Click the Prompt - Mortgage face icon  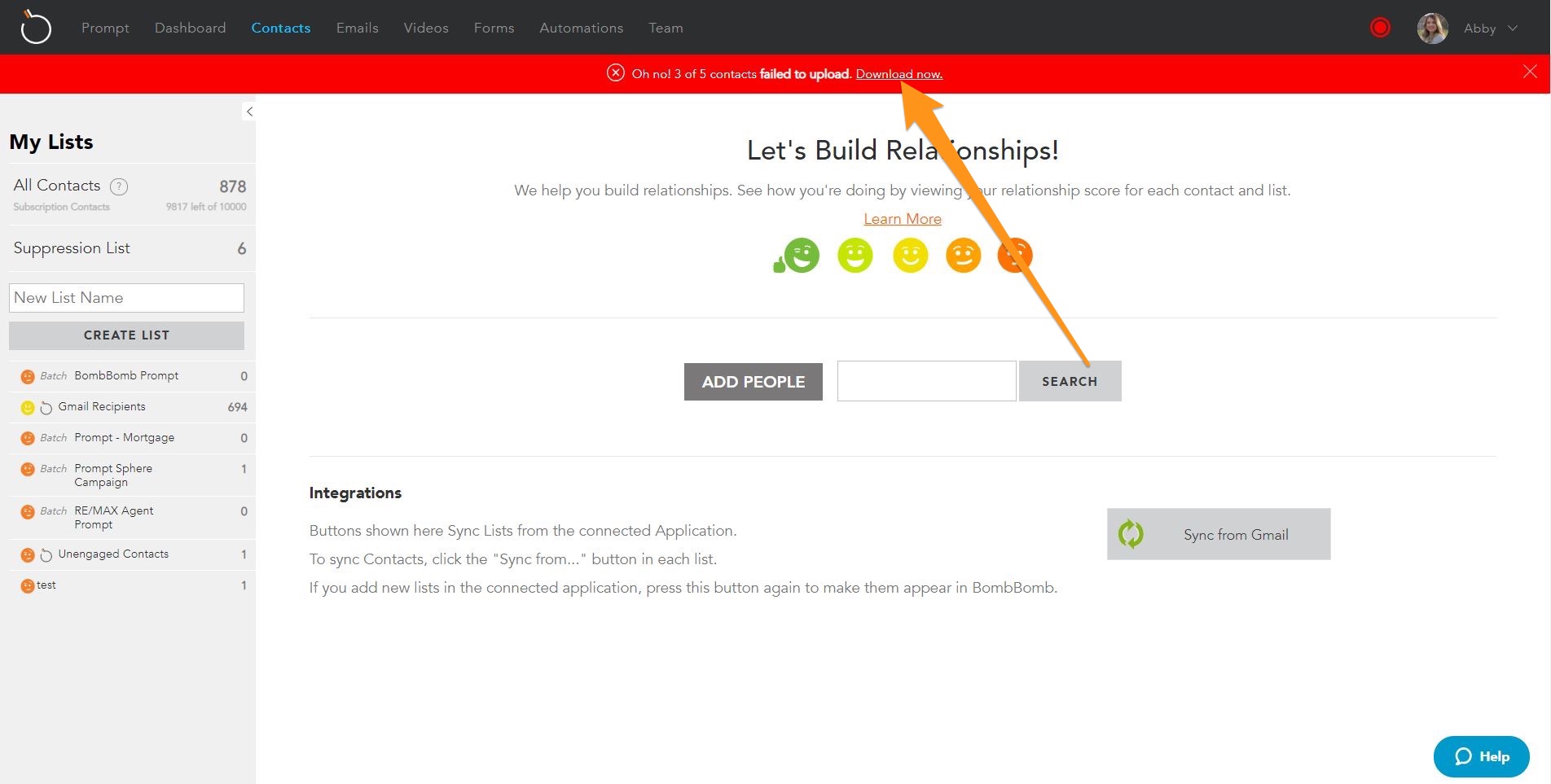coord(28,438)
